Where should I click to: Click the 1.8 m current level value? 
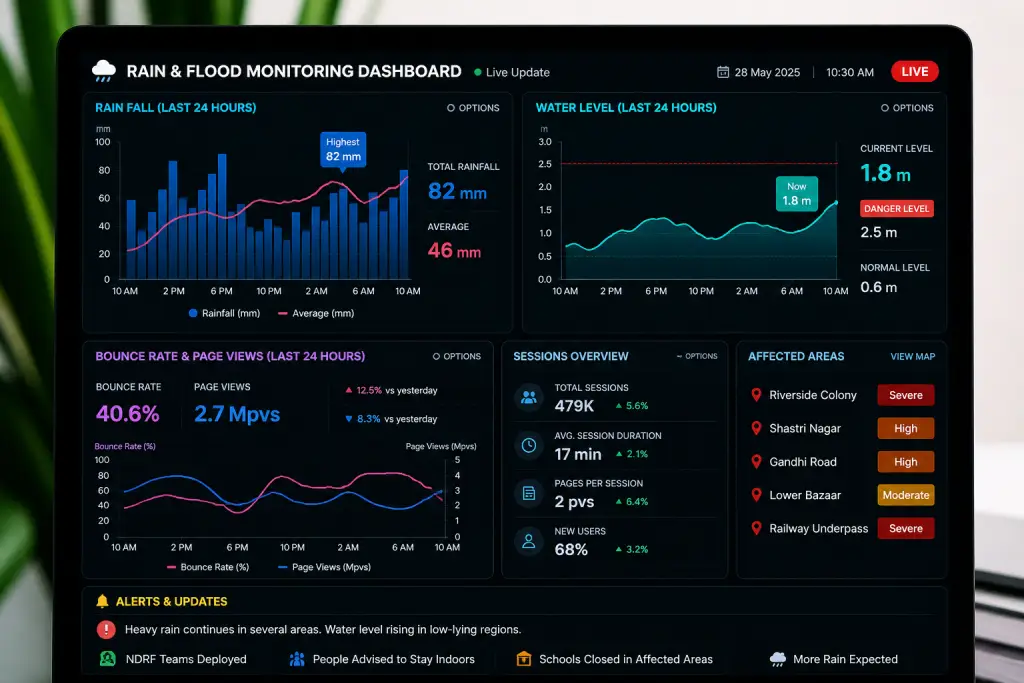885,173
